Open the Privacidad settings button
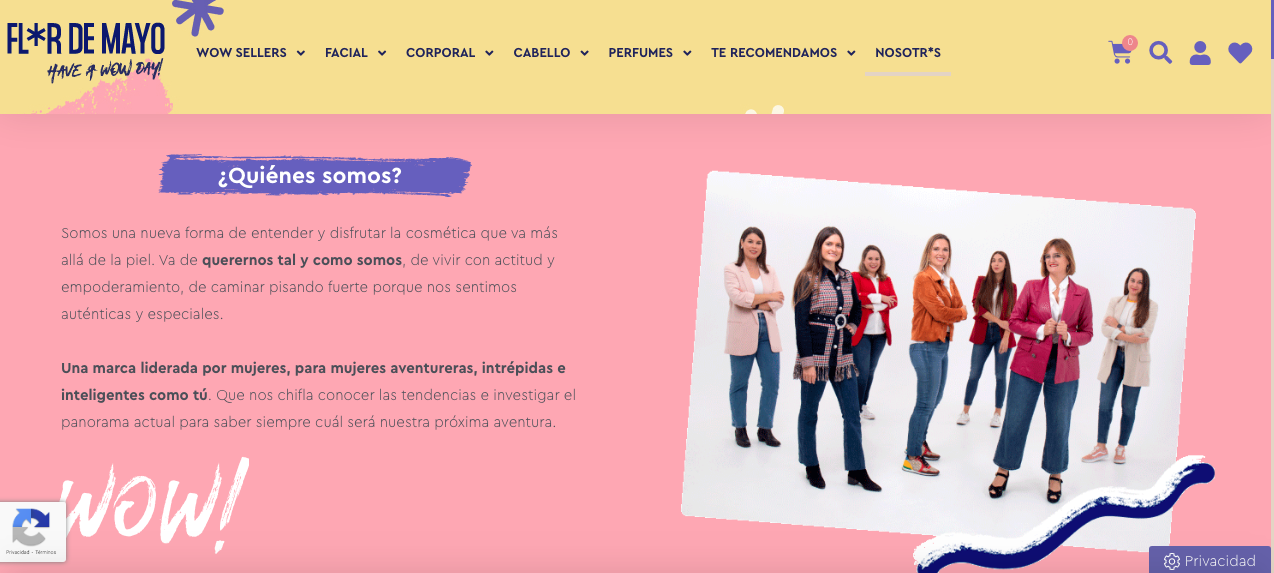1274x573 pixels. pyautogui.click(x=1210, y=560)
